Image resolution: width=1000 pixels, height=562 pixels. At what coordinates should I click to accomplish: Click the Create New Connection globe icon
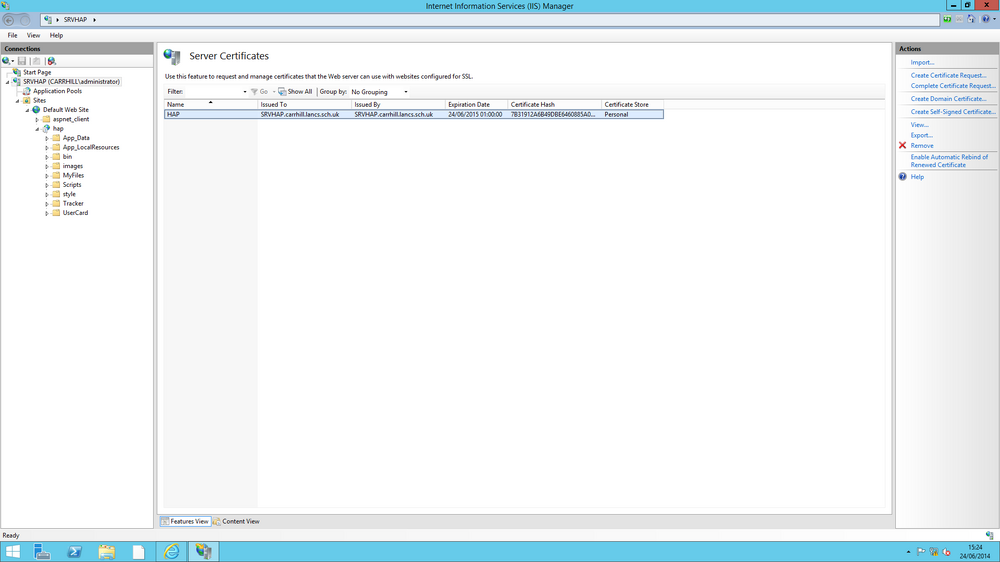(6, 61)
